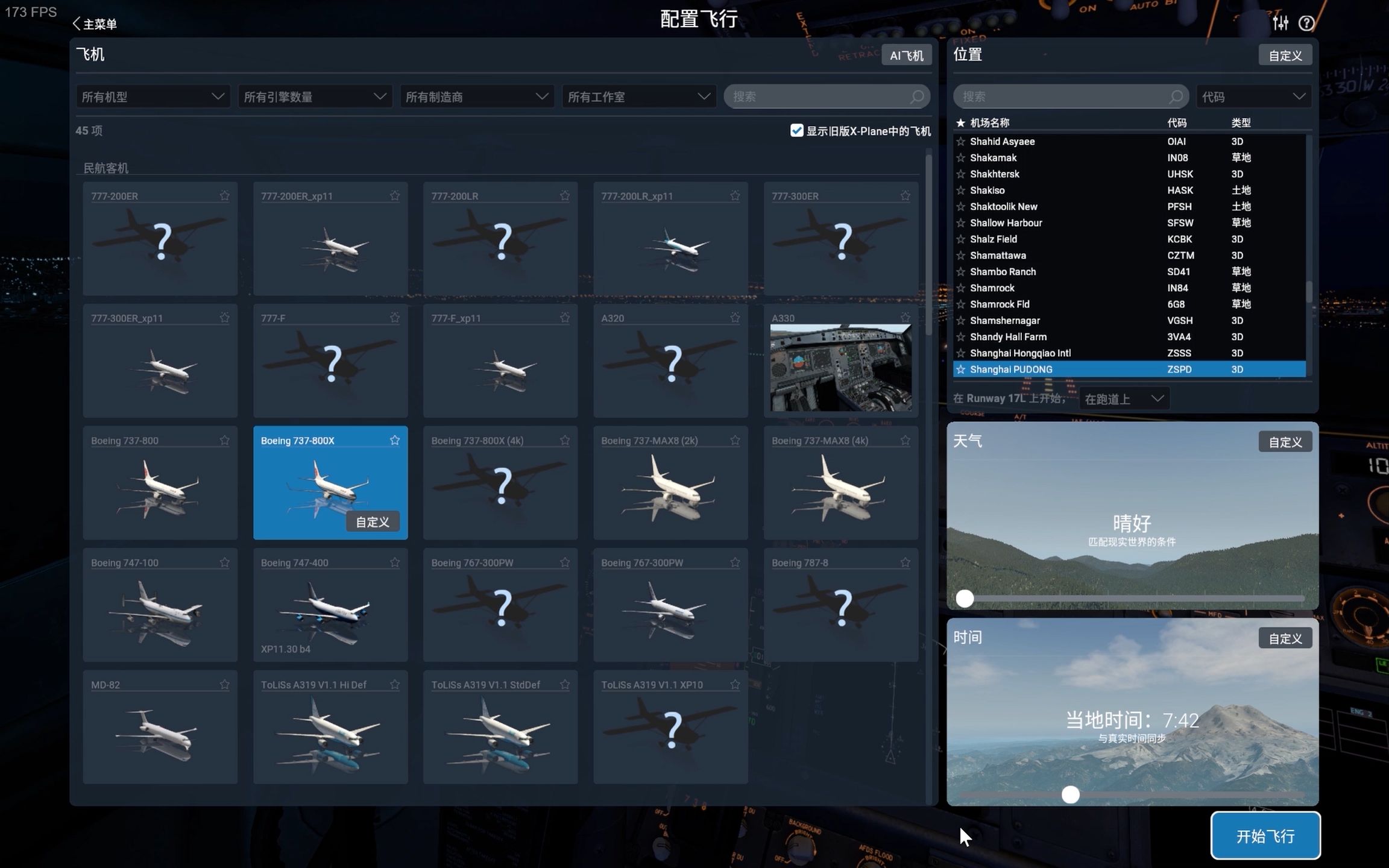Open the 所有制造商 dropdown

(x=477, y=96)
